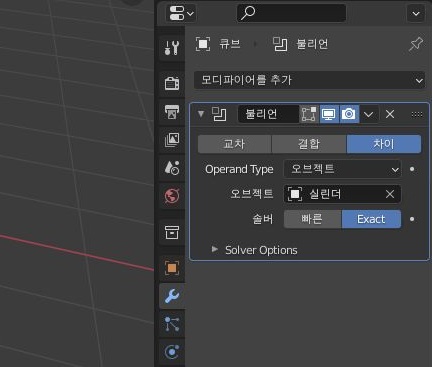Click the properties search field
Screen dimensions: 432x367
pyautogui.click(x=291, y=13)
